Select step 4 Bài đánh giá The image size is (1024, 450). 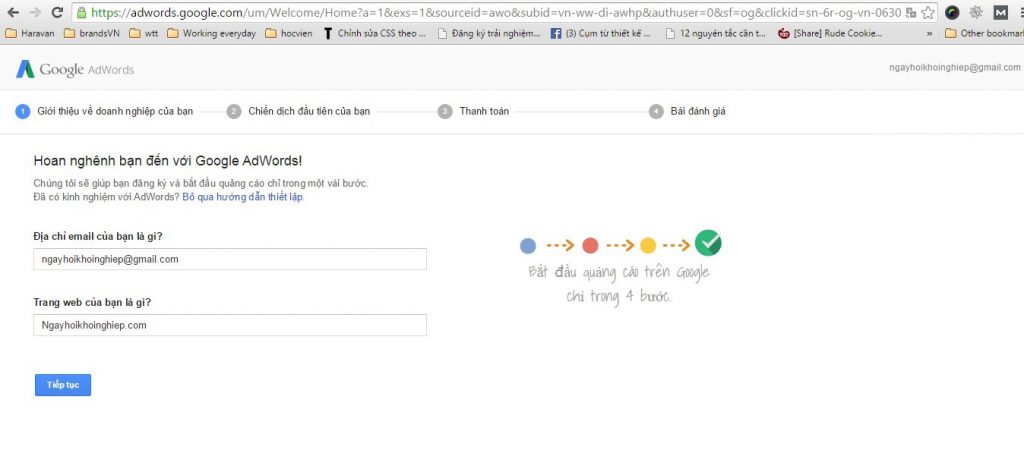coord(687,112)
